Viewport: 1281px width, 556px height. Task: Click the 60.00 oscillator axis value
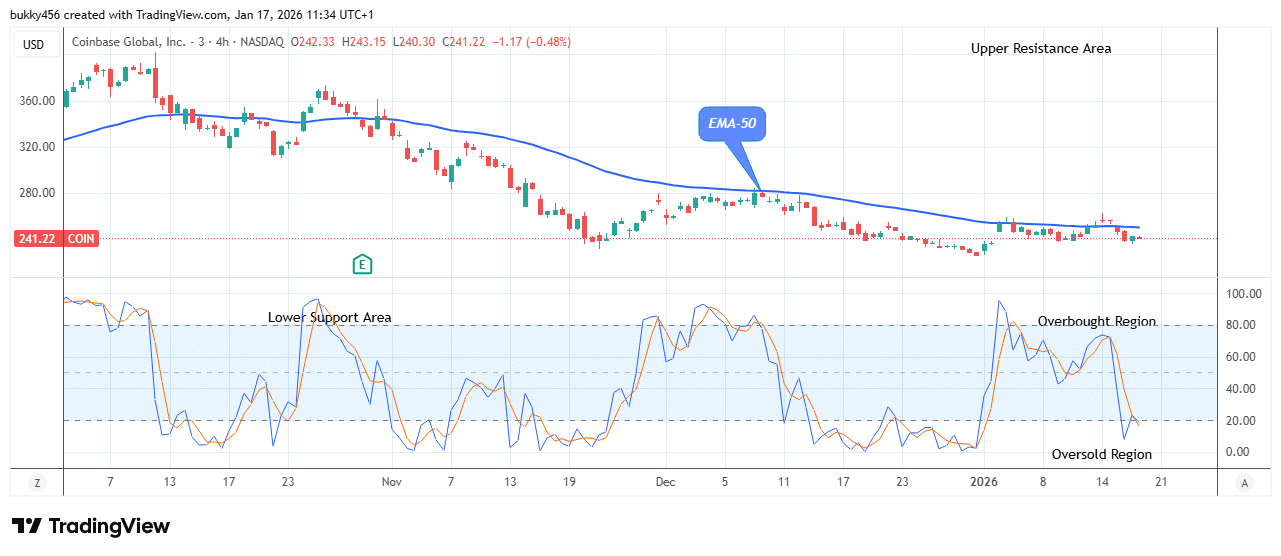[1243, 357]
